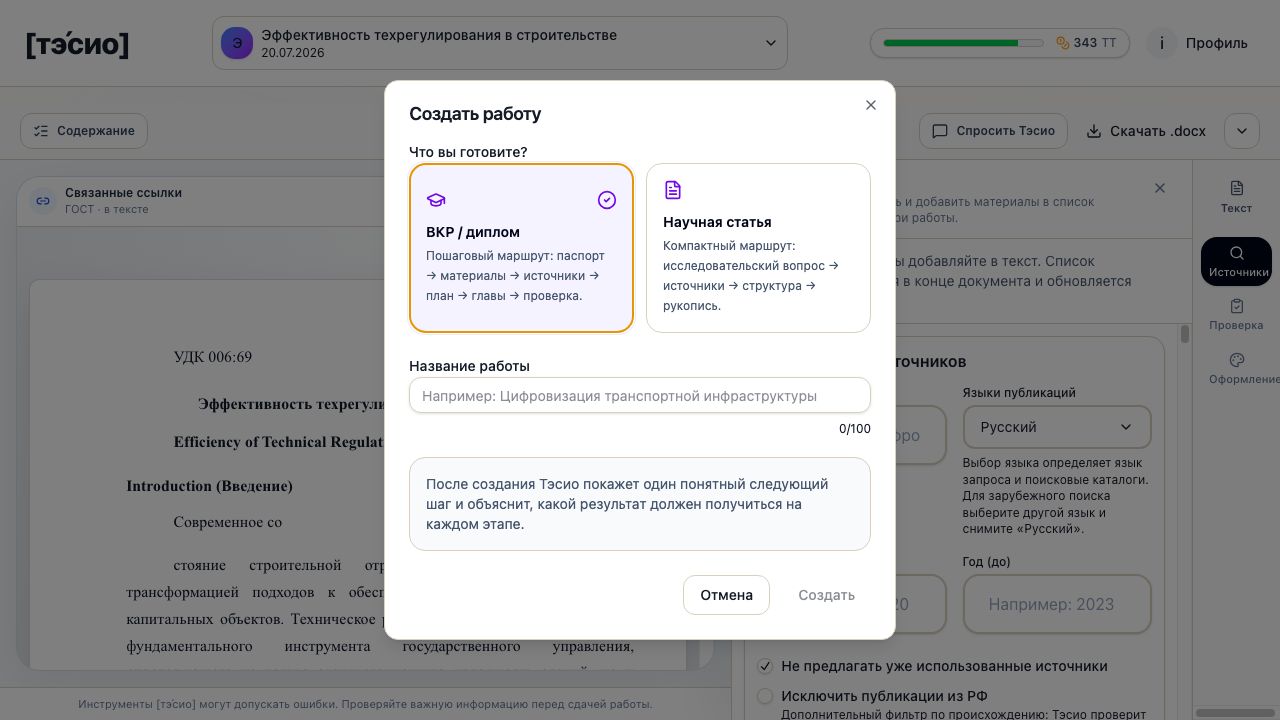The image size is (1280, 720).
Task: Click the Отмена button
Action: (726, 595)
